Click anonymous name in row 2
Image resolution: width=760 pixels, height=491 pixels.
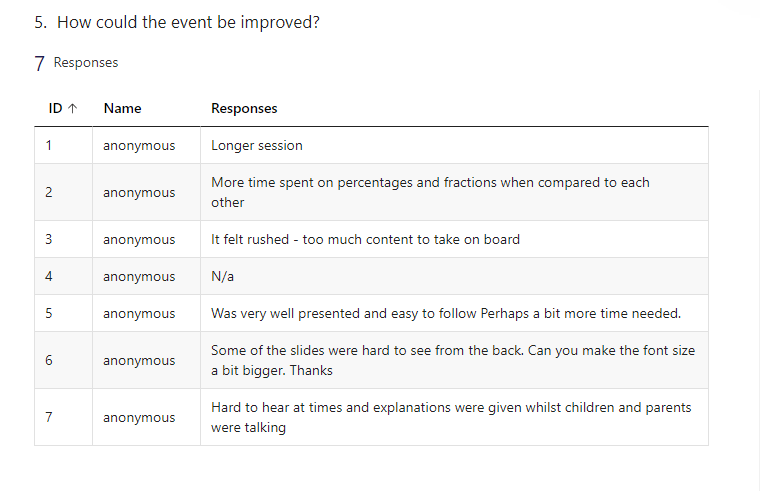click(x=139, y=192)
